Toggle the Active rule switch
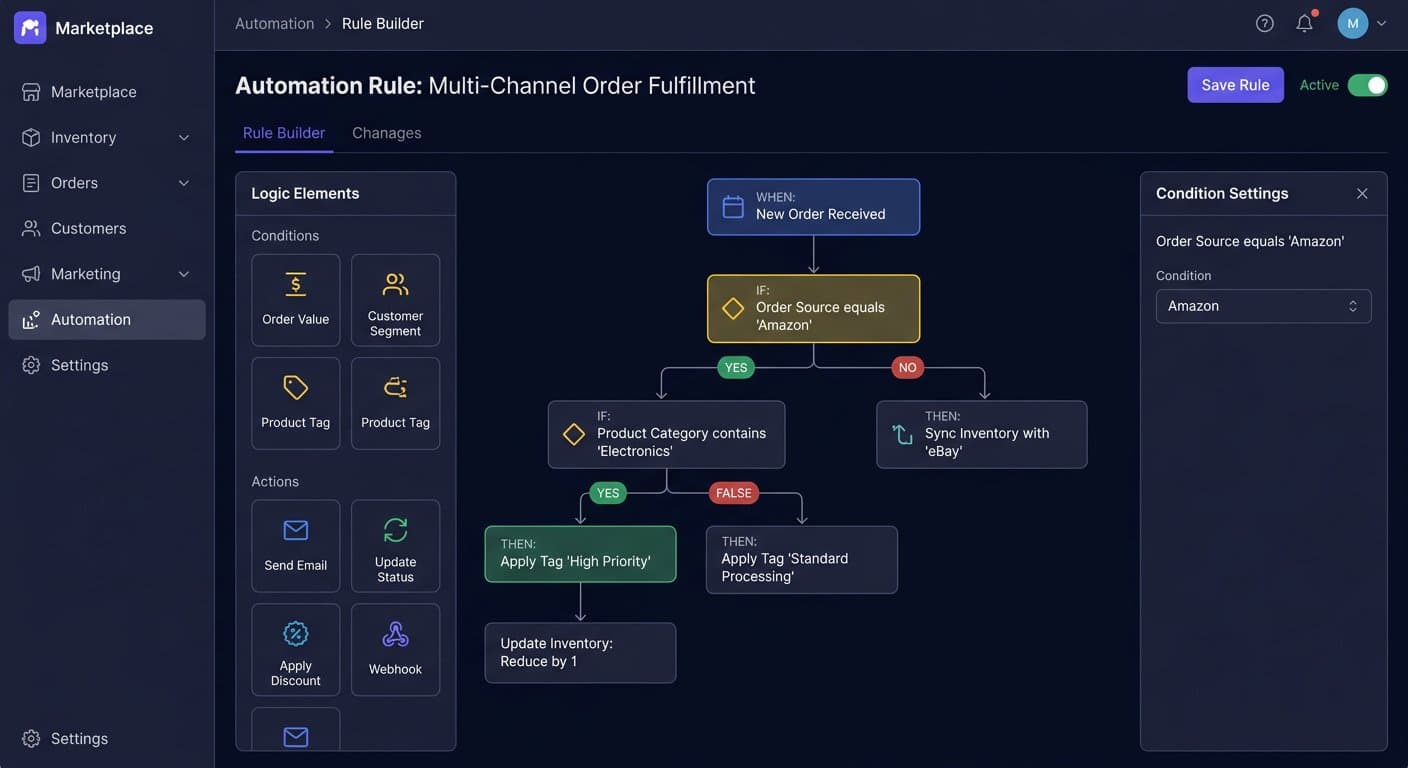Viewport: 1408px width, 768px height. pyautogui.click(x=1367, y=85)
